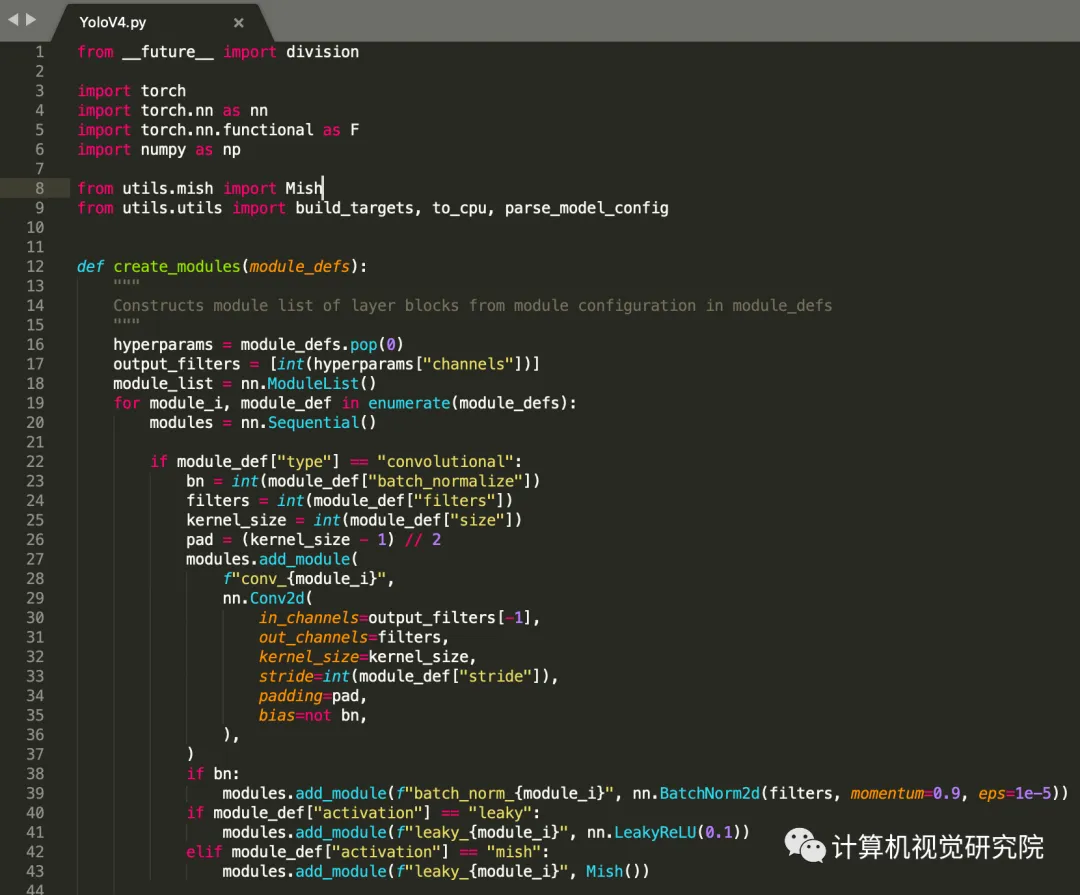Click 'enumerate' on line 19

click(409, 402)
